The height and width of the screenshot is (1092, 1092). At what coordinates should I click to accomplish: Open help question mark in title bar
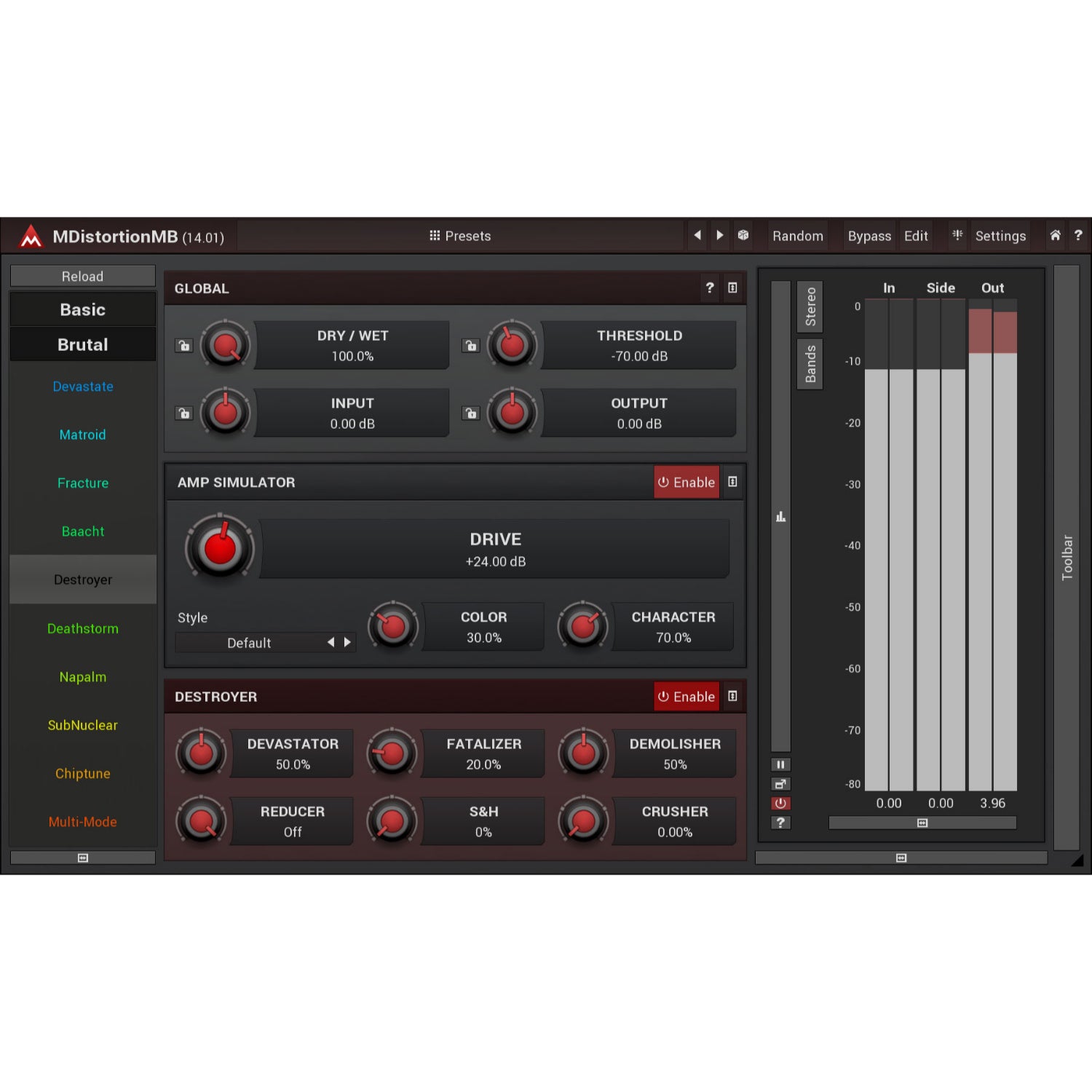(x=1078, y=235)
